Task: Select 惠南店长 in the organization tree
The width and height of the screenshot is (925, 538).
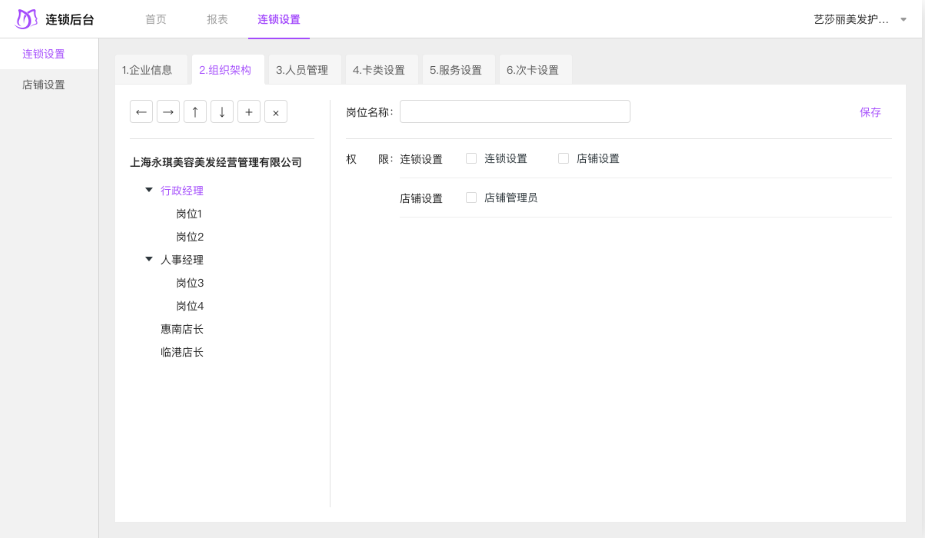Action: 182,329
